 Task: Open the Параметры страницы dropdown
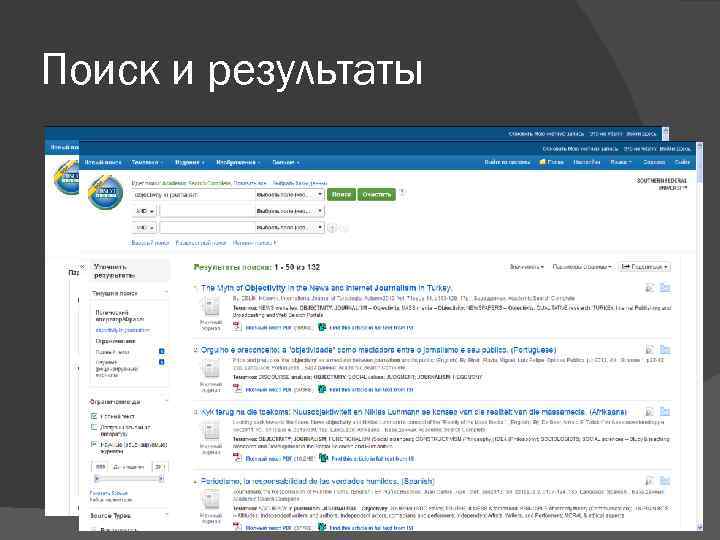[x=582, y=267]
